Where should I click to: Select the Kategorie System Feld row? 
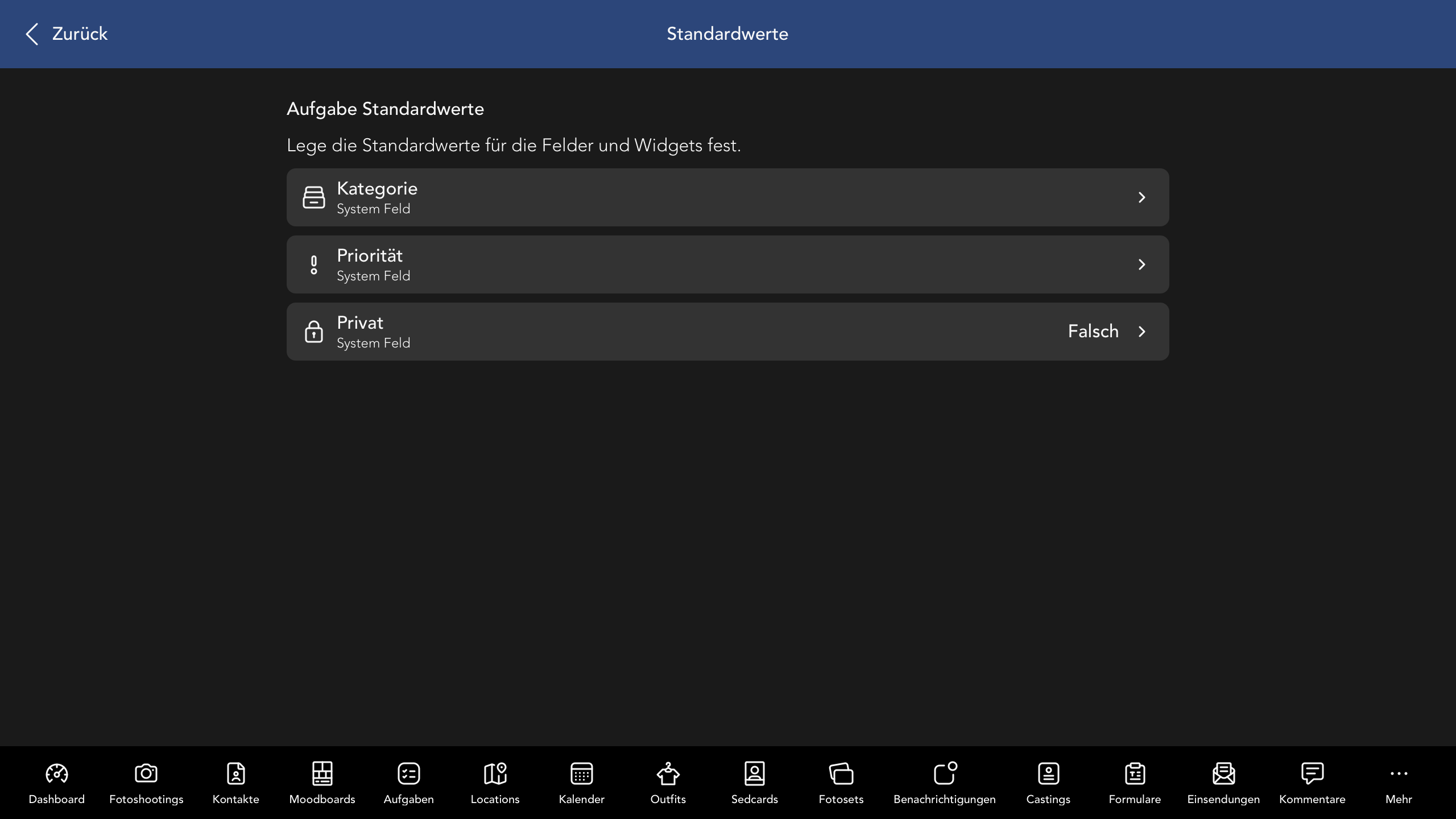coord(727,197)
